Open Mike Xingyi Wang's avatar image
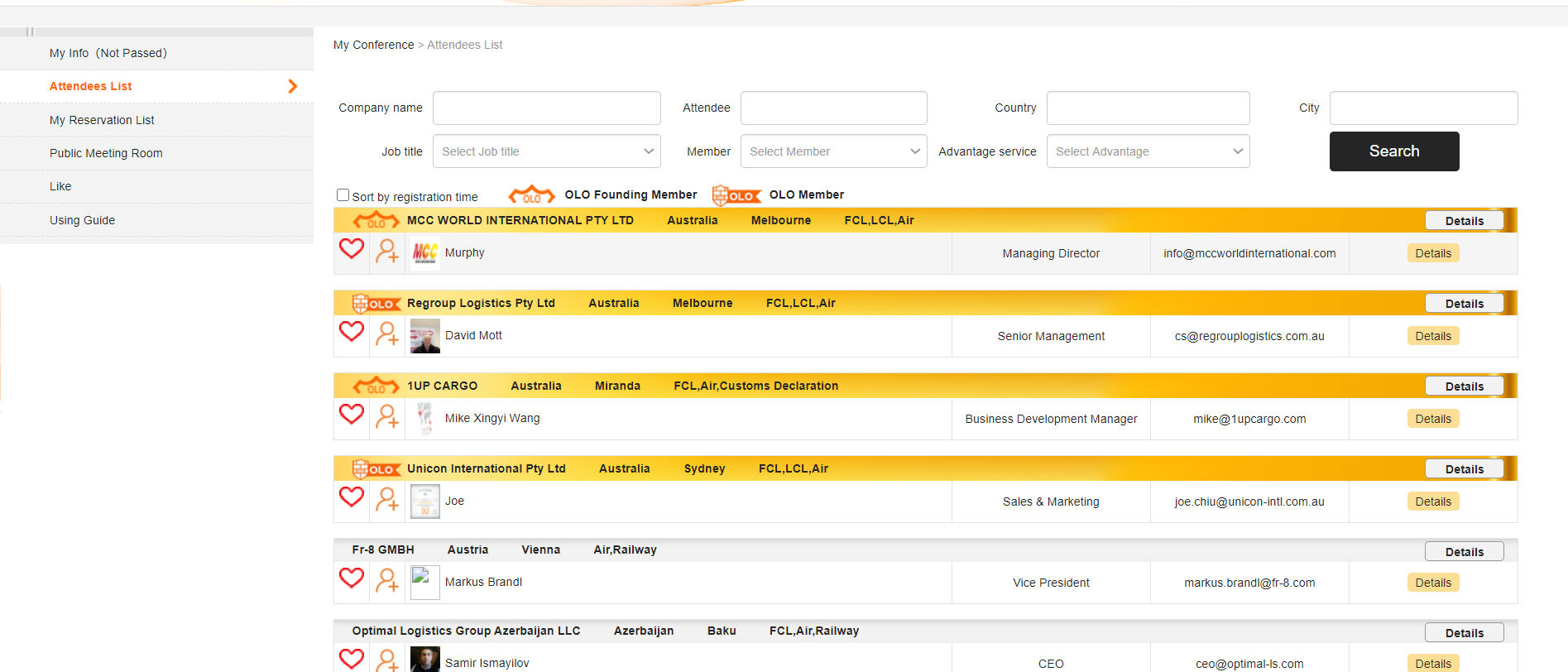 pyautogui.click(x=425, y=419)
